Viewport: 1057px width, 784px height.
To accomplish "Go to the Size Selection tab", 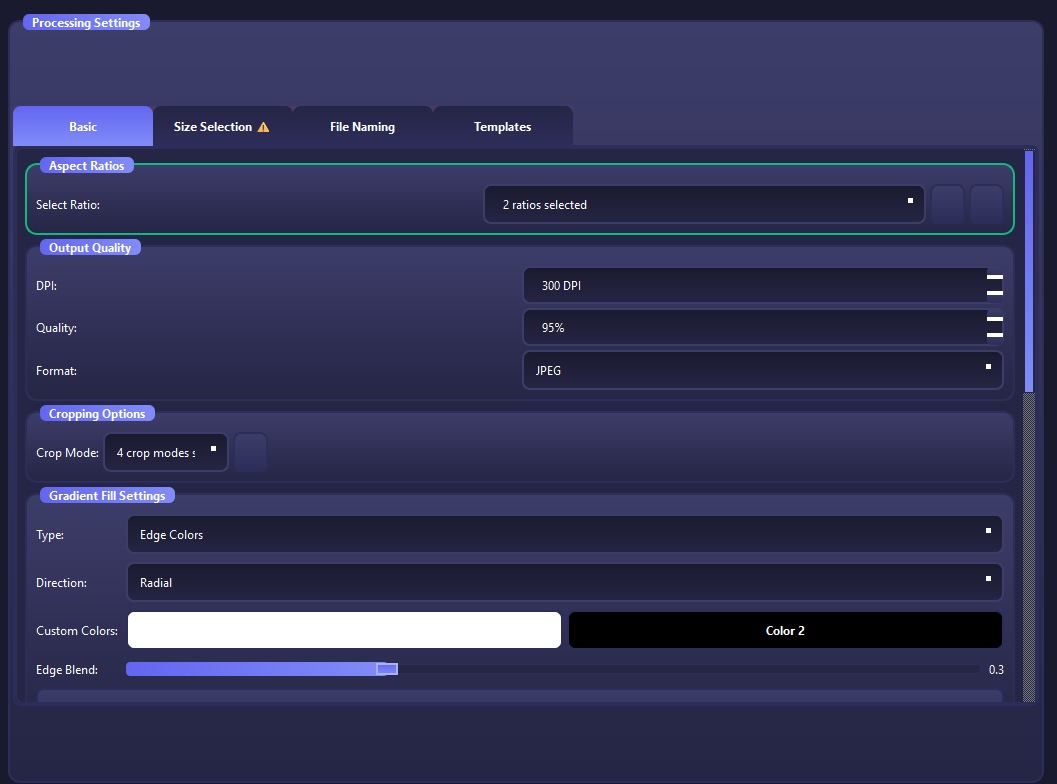I will pos(213,127).
